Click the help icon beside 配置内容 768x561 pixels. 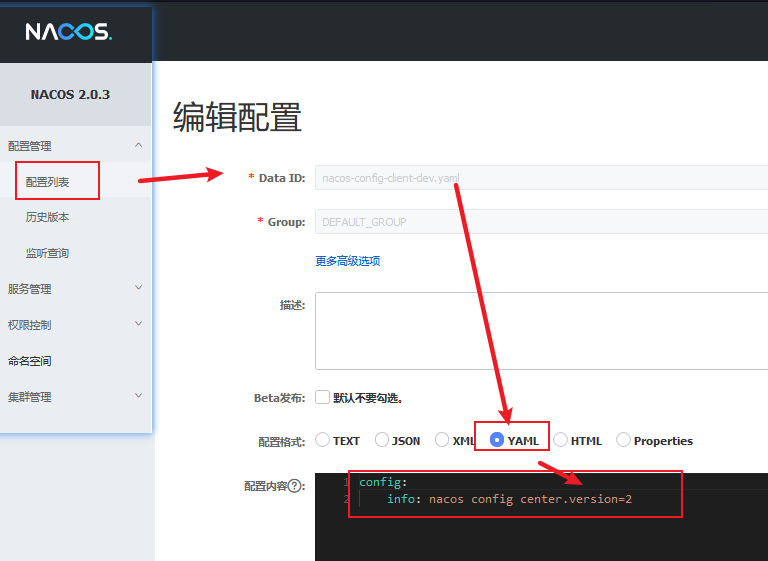(296, 486)
